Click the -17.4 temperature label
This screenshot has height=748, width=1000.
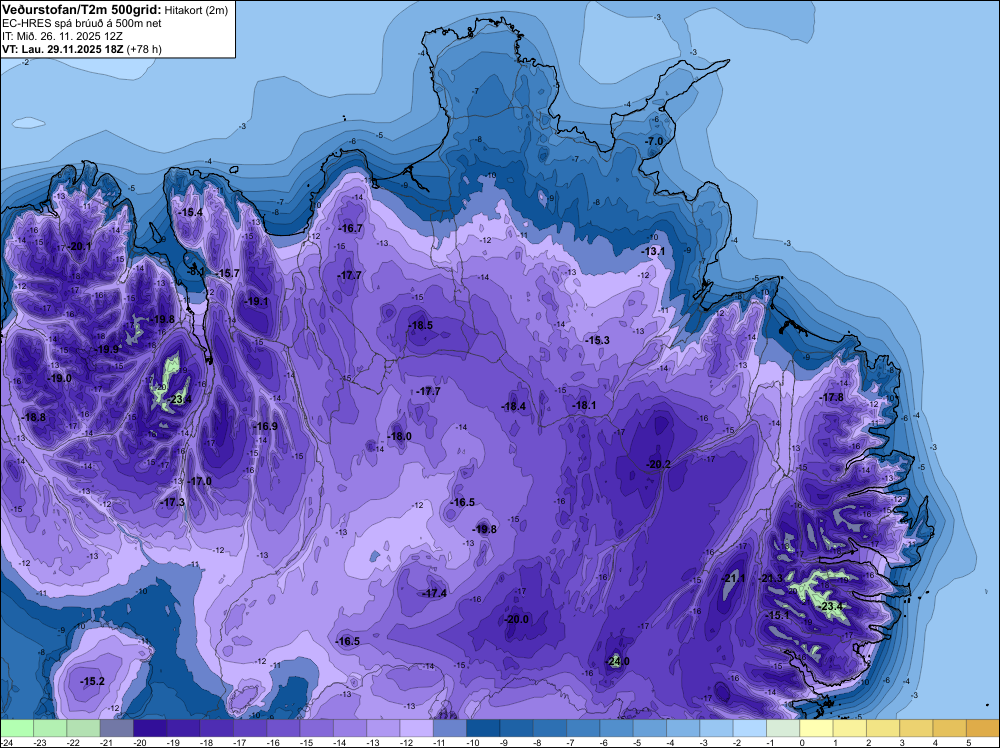434,593
